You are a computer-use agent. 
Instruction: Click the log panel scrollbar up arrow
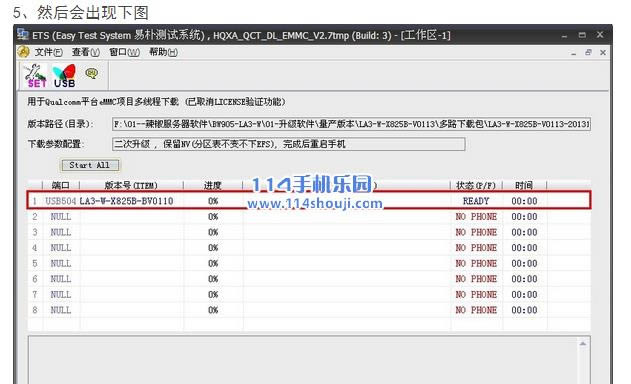pos(583,343)
